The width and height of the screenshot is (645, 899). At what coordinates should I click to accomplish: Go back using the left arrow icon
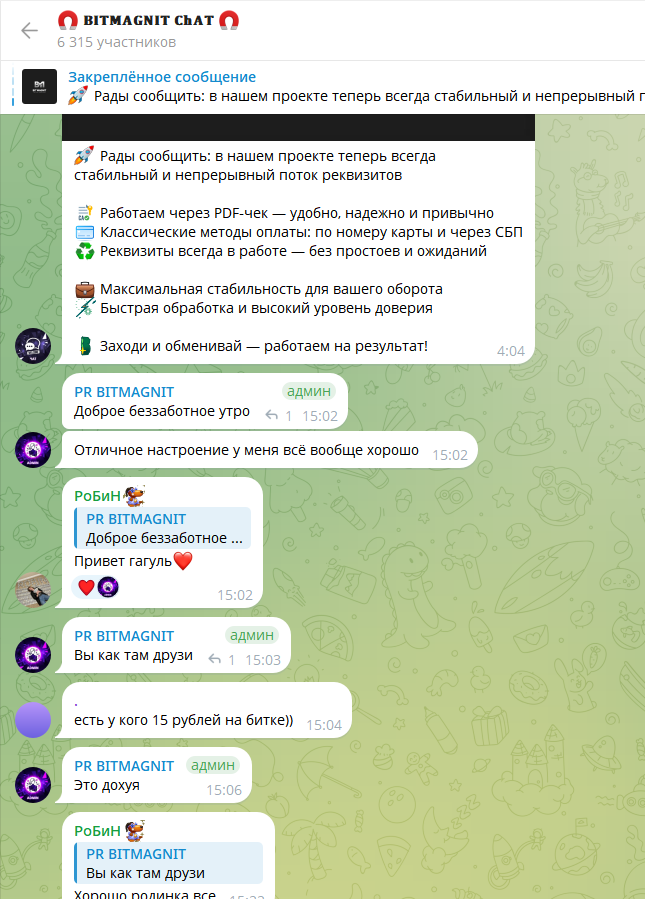pyautogui.click(x=29, y=30)
